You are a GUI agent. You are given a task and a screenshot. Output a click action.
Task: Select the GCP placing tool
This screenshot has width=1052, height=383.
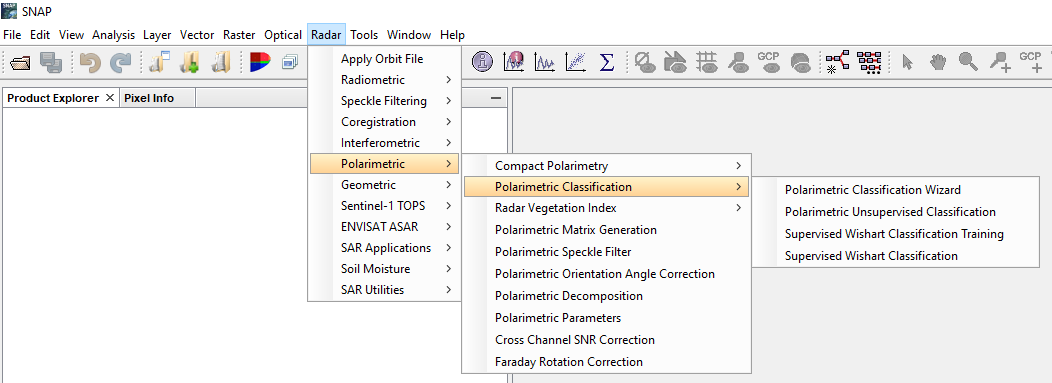[1031, 62]
